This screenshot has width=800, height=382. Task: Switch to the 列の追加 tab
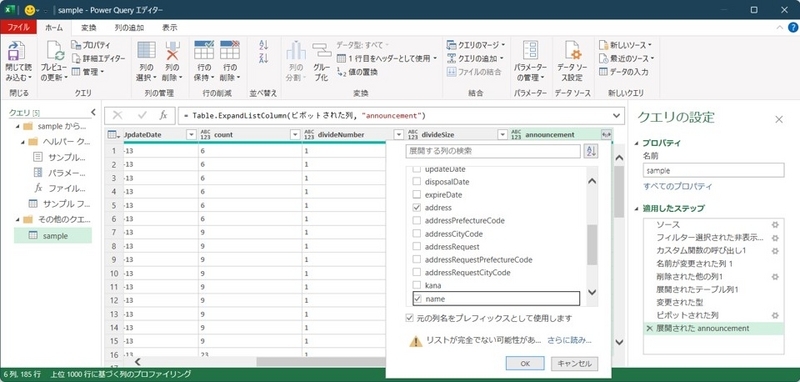click(x=129, y=28)
